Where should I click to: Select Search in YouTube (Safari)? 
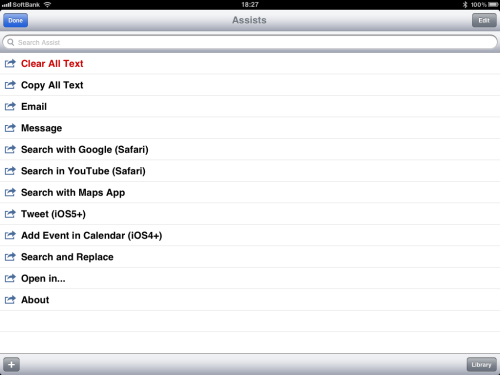pos(250,171)
